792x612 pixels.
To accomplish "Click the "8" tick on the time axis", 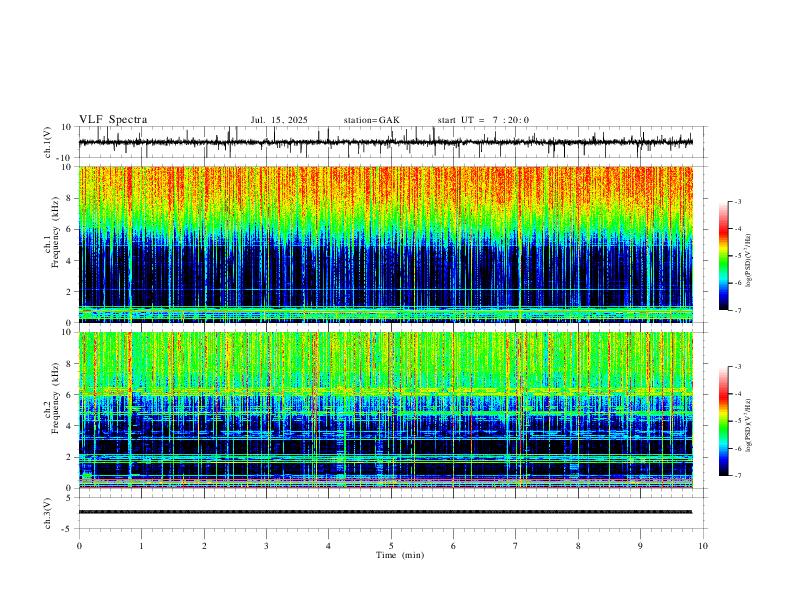I will (578, 546).
